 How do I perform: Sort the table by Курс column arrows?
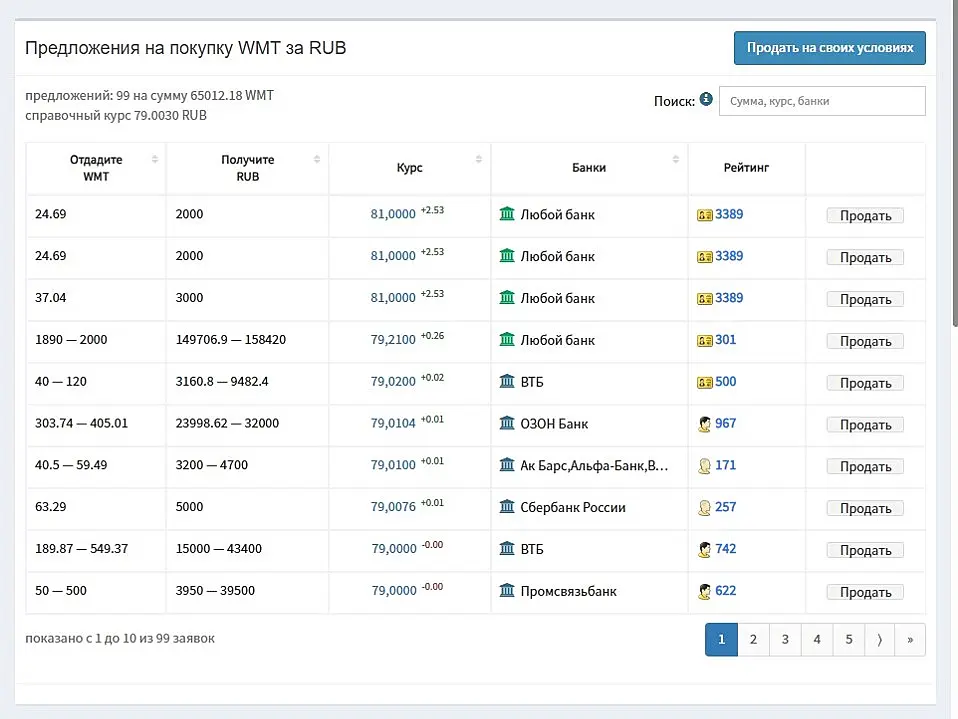coord(478,159)
